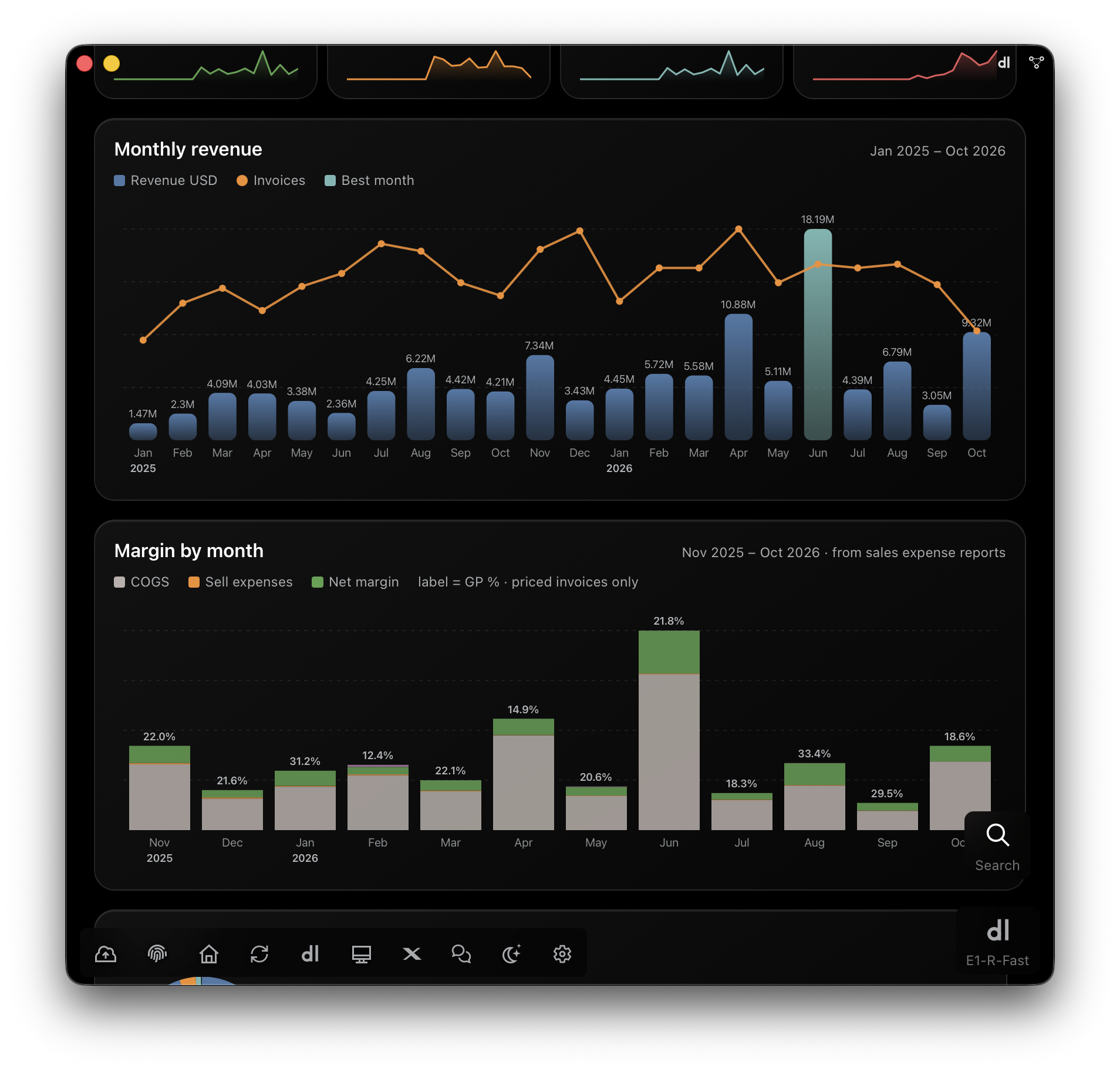Click the 7.34M Nov 2025 revenue bar
This screenshot has width=1120, height=1072.
pos(540,397)
